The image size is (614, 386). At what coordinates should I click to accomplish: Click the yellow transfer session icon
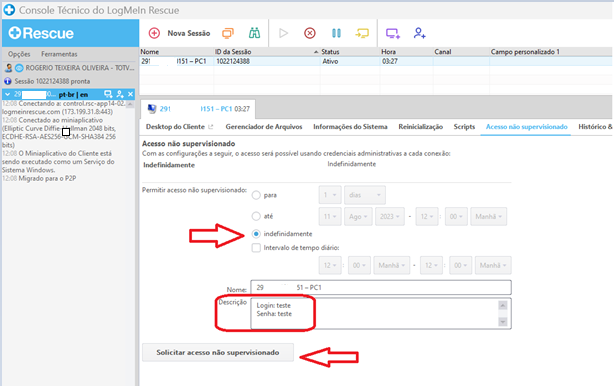pyautogui.click(x=362, y=33)
